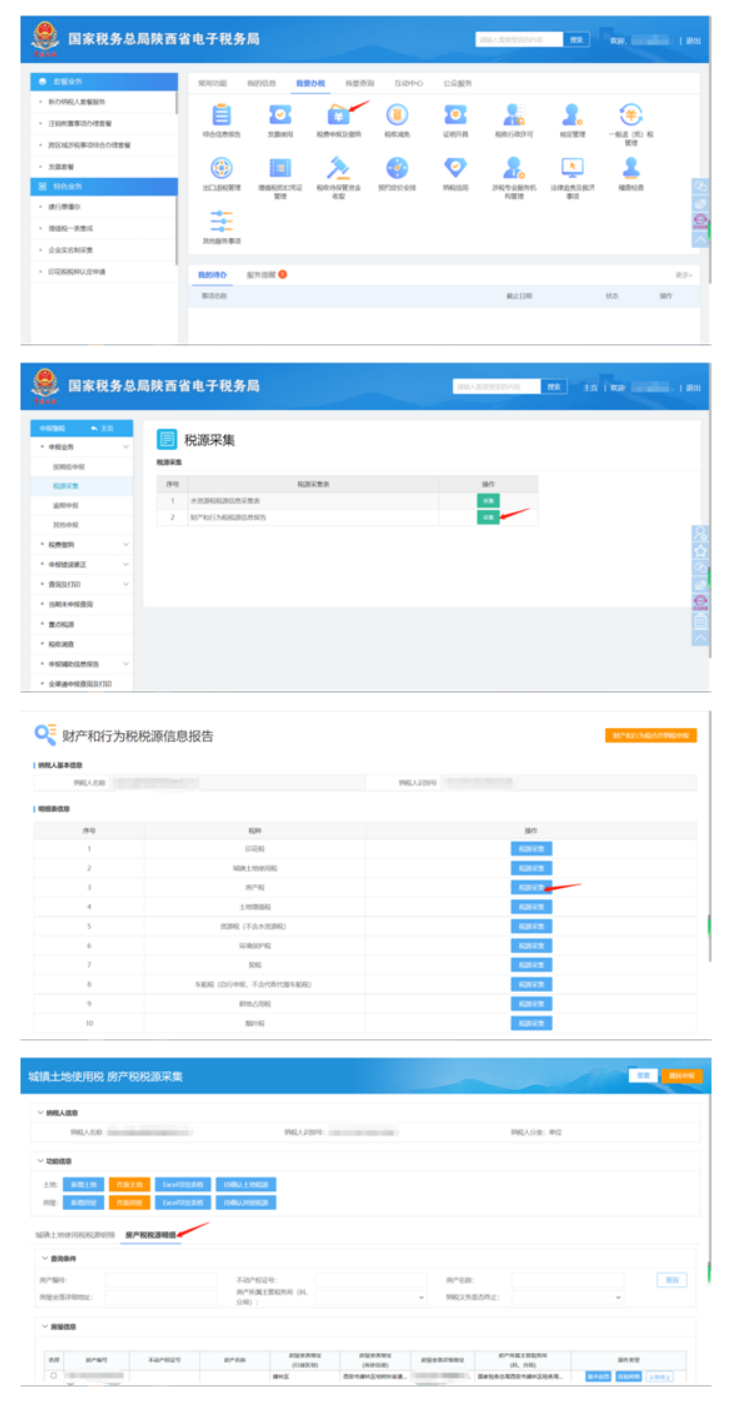Open the 税务行政许可 icon
Image resolution: width=734 pixels, height=1401 pixels.
[514, 115]
